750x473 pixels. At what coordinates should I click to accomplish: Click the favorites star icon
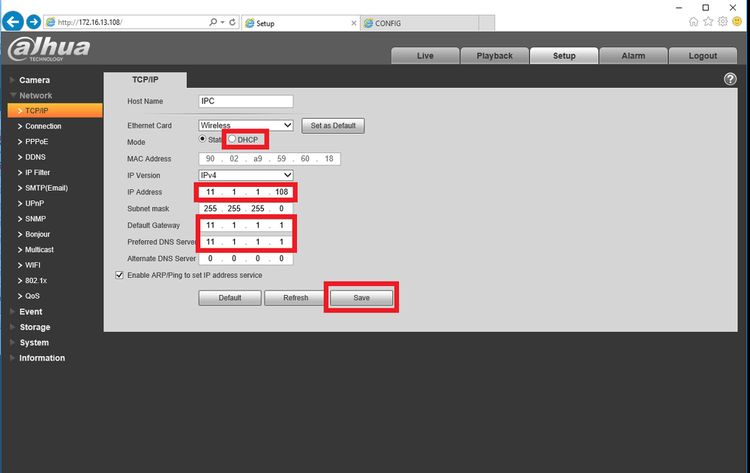click(708, 22)
